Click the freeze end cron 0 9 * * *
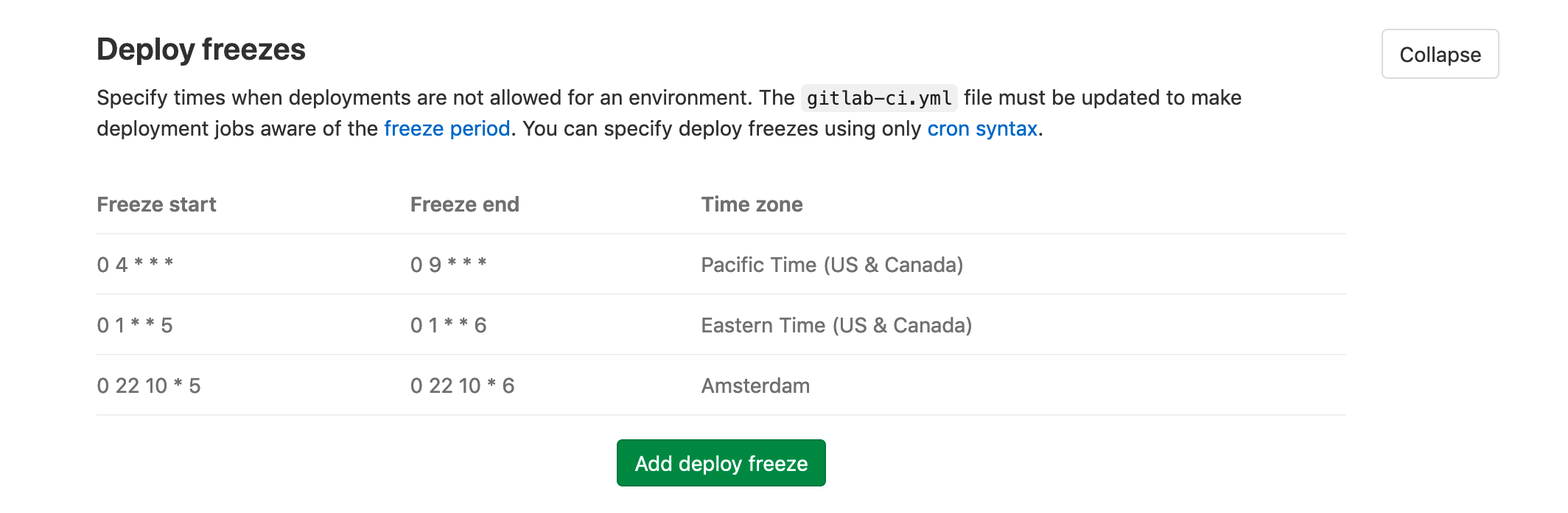This screenshot has height=513, width=1568. (448, 265)
